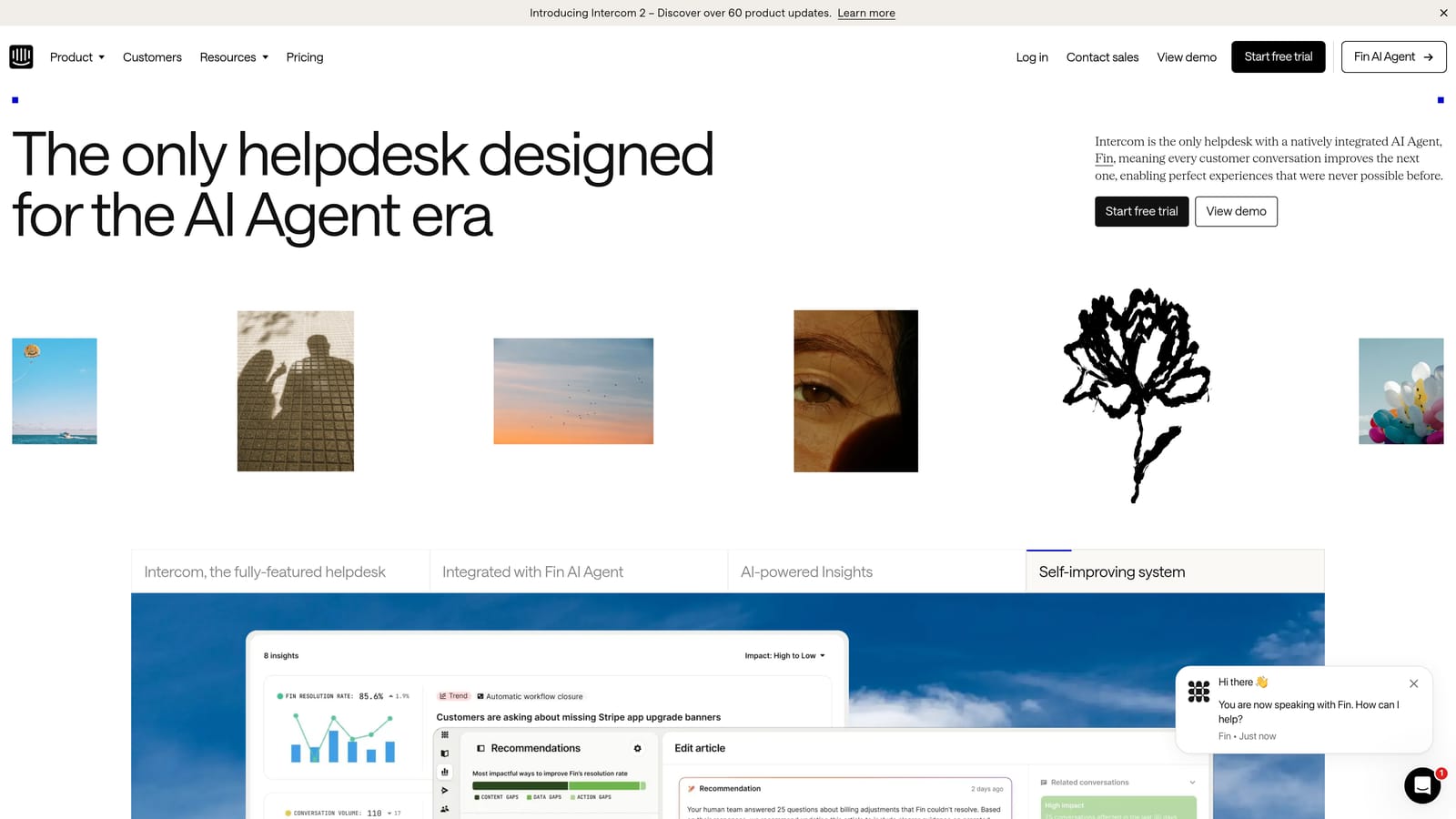Image resolution: width=1456 pixels, height=819 pixels.
Task: Select the black ink flower illustration
Action: point(1137,396)
